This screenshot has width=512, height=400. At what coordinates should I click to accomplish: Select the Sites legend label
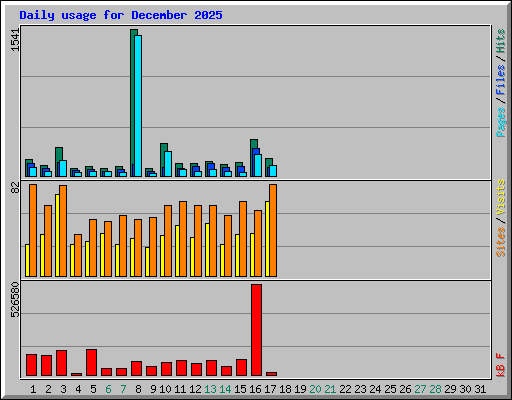pos(501,242)
